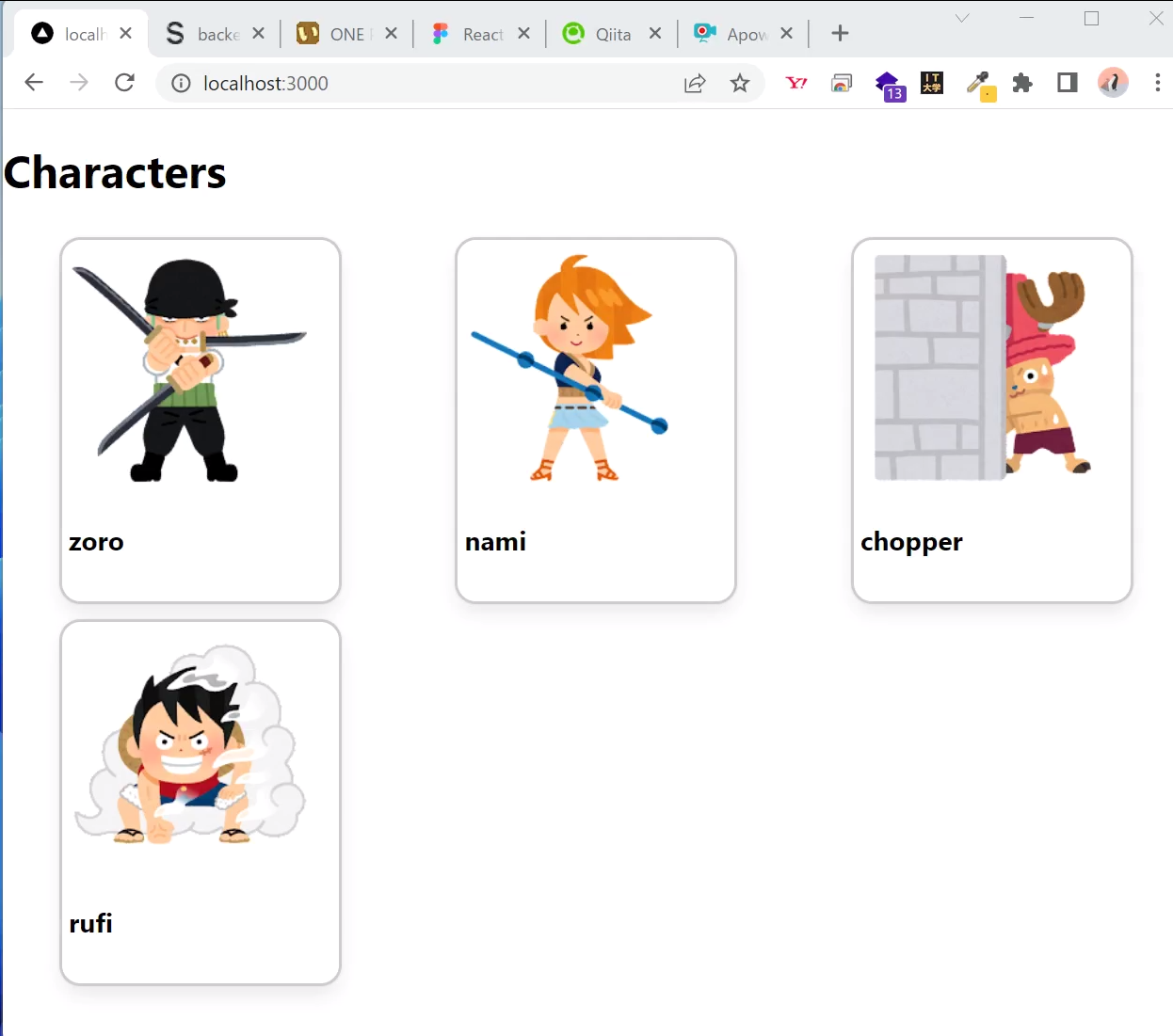Open the Yahoo extension icon

point(796,83)
